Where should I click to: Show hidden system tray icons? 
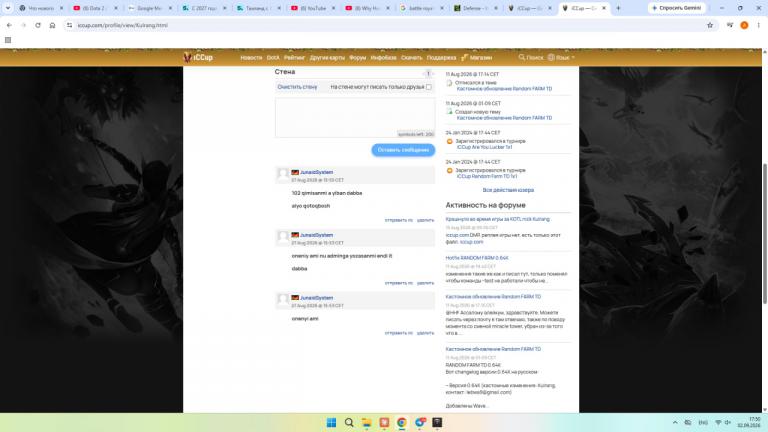click(675, 422)
